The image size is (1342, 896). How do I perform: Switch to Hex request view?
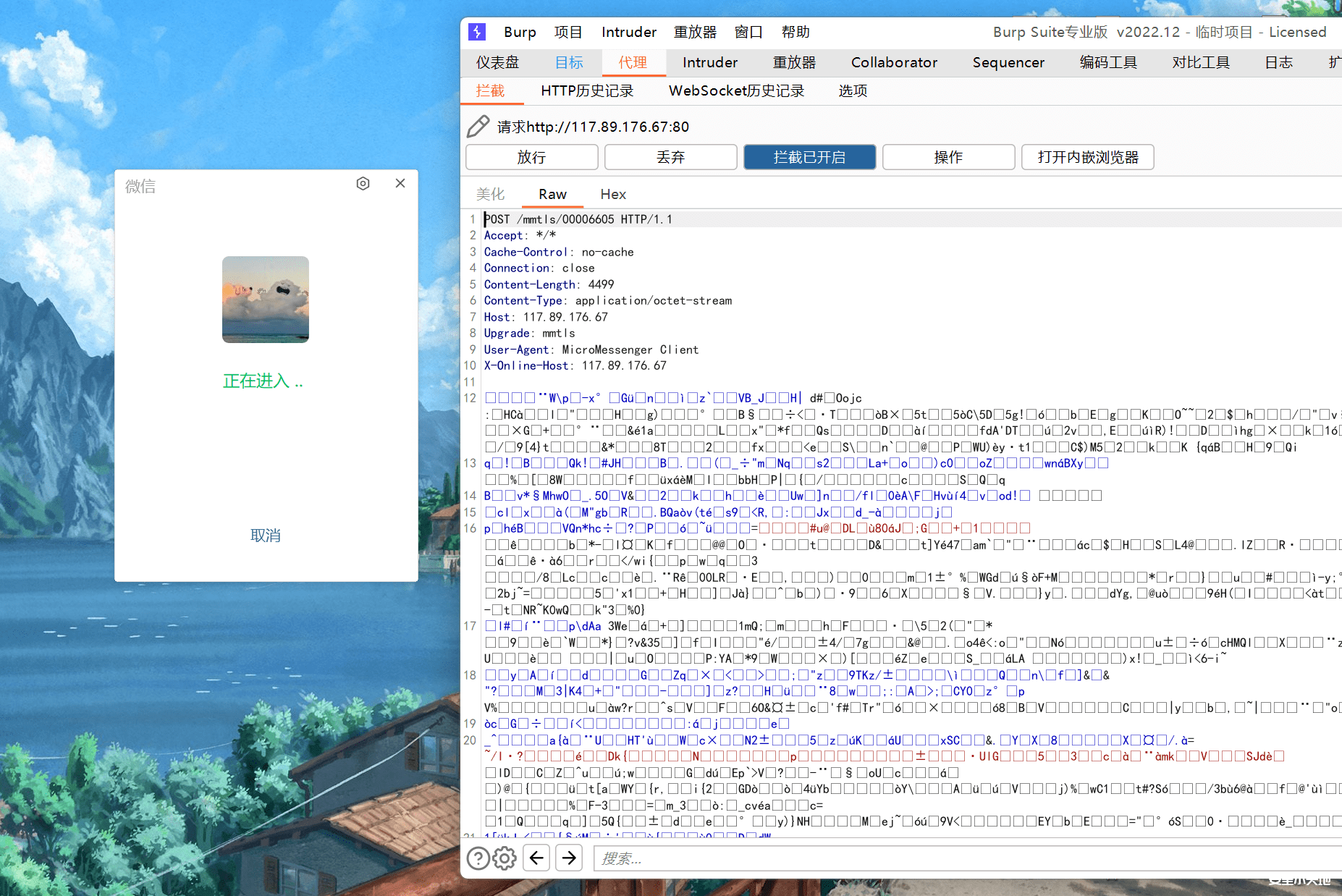point(613,194)
